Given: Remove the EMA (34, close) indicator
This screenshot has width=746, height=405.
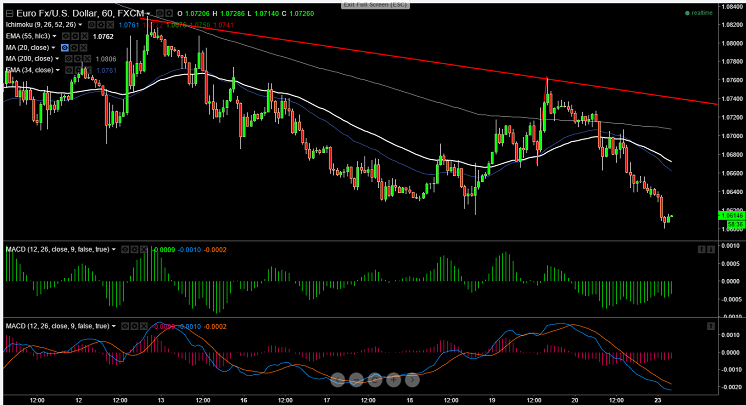Looking at the screenshot, I should point(88,70).
